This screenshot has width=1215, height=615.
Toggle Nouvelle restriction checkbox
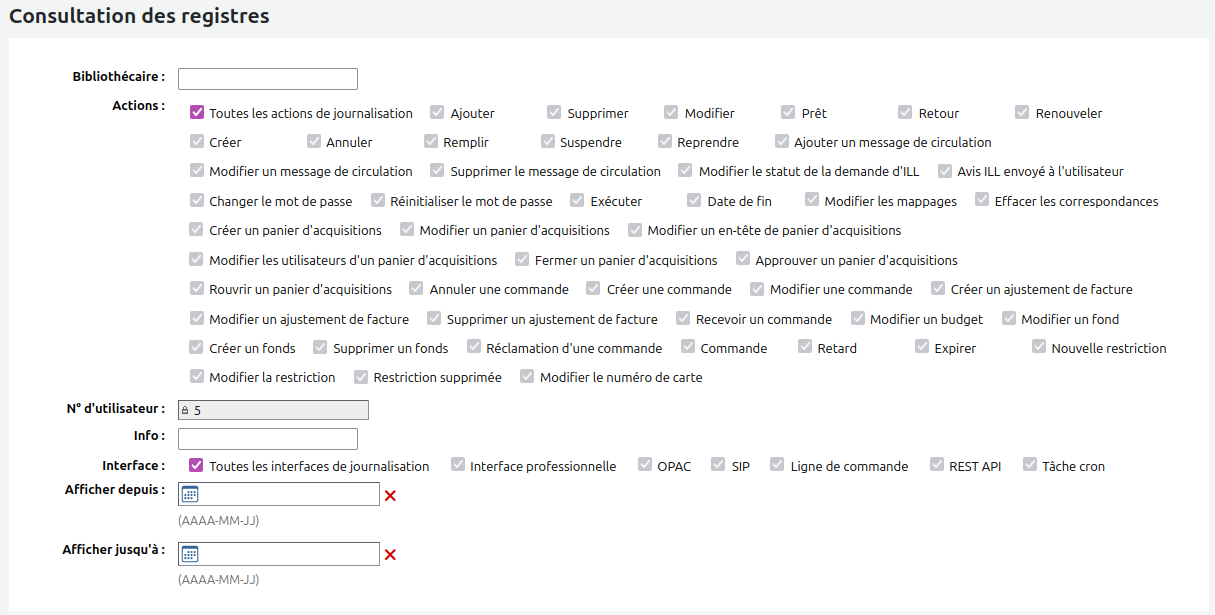1040,348
